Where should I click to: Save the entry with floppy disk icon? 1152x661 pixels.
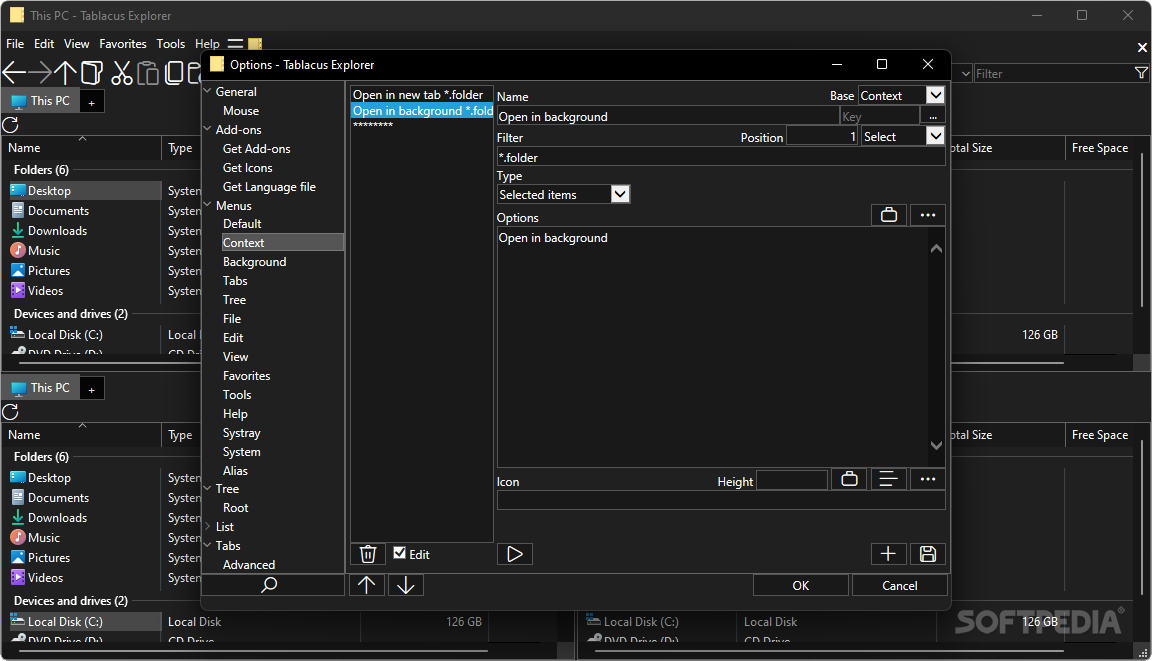pos(928,554)
